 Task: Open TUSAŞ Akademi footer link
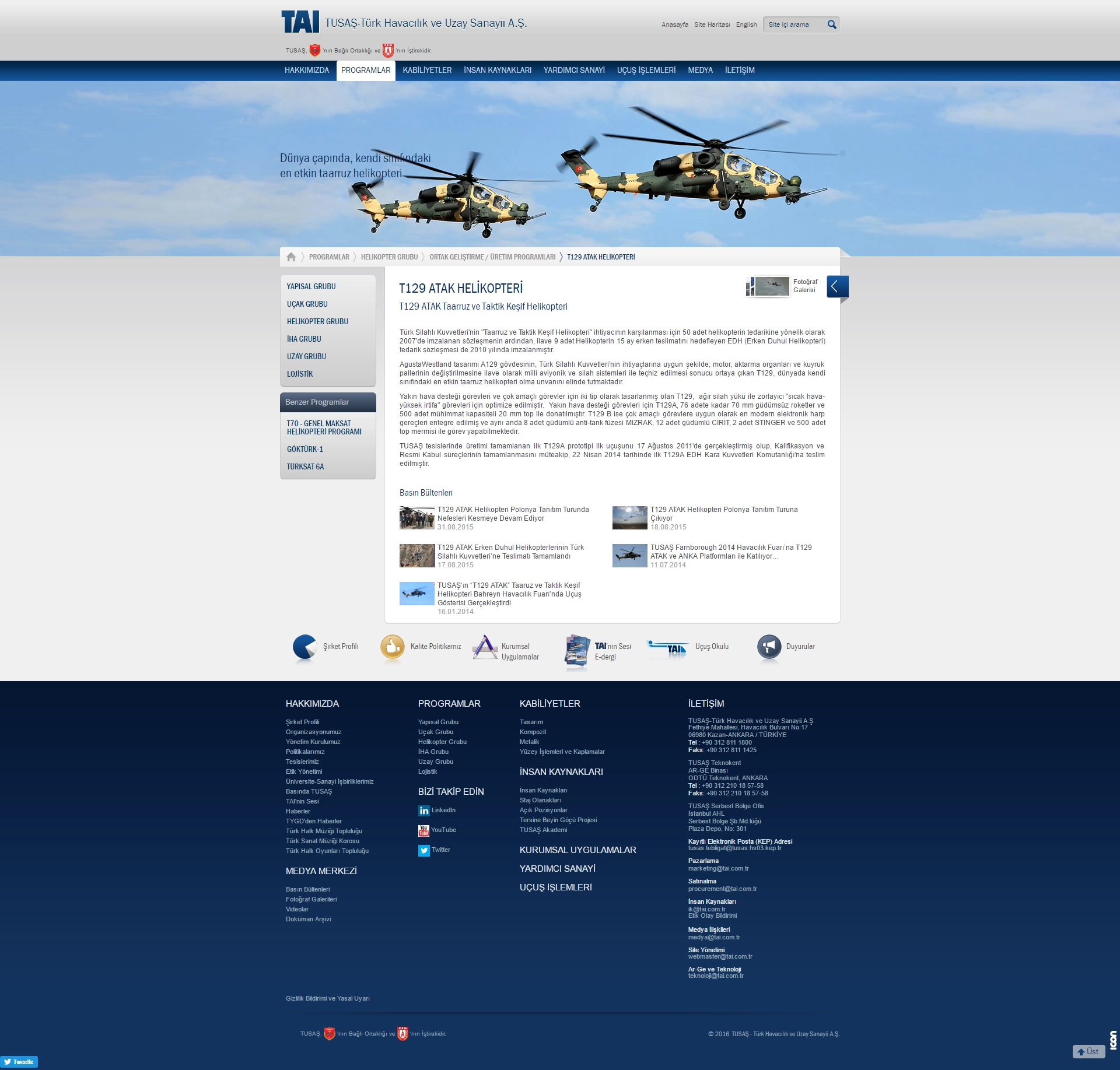(x=543, y=830)
